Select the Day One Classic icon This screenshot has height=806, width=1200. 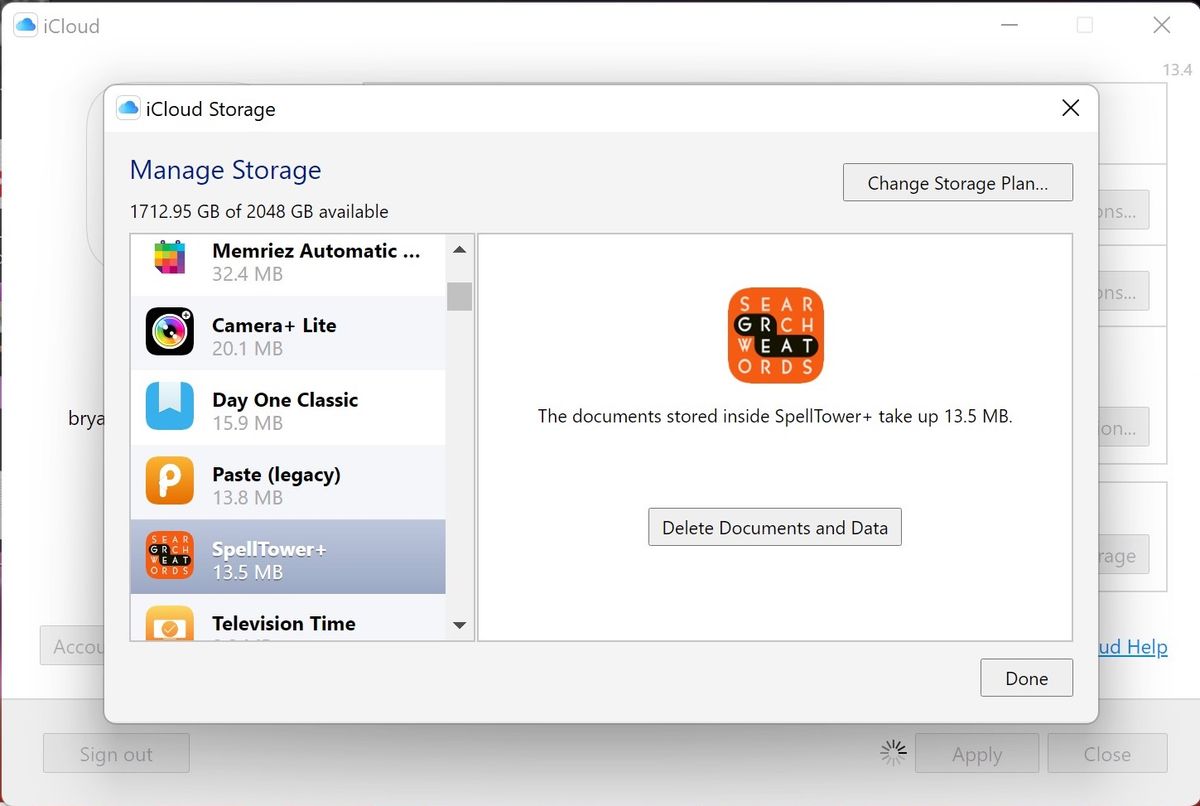click(x=170, y=408)
